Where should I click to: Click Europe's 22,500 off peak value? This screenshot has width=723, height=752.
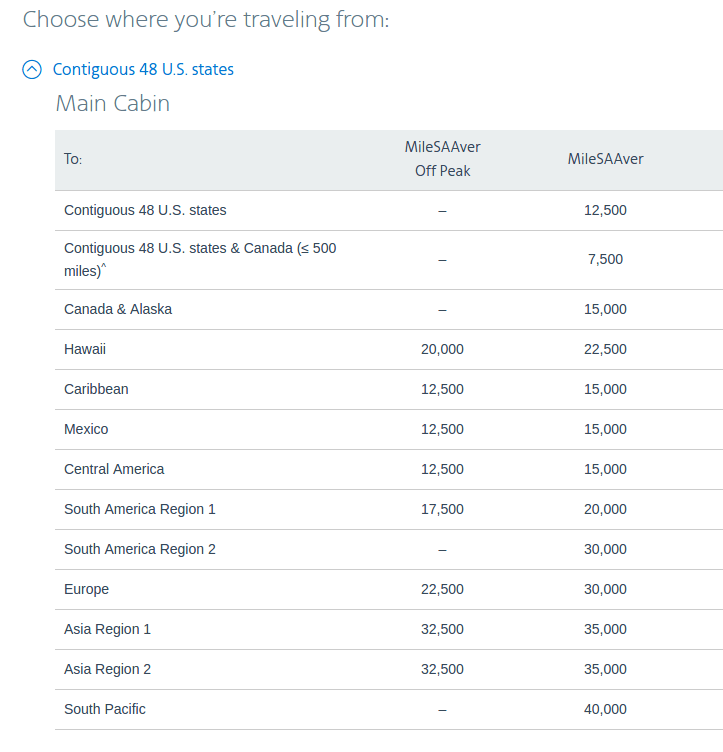pyautogui.click(x=442, y=589)
